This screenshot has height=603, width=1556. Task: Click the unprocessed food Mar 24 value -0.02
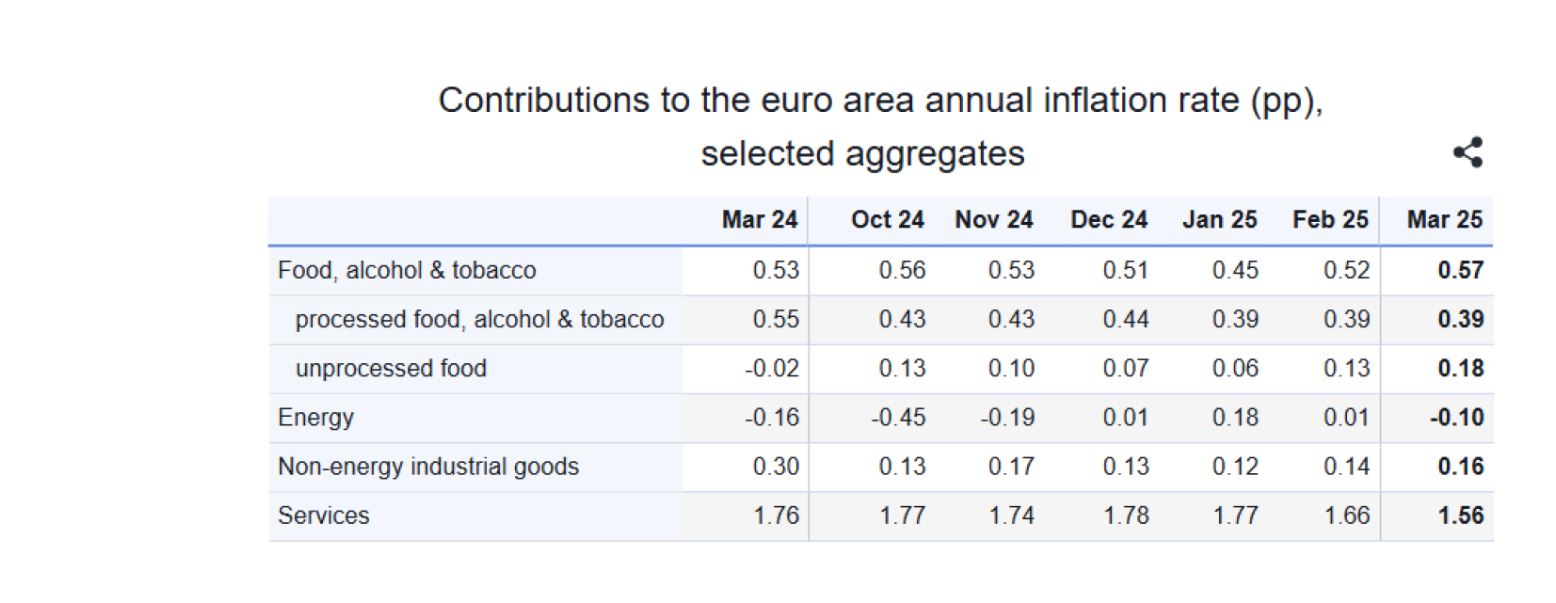pyautogui.click(x=772, y=369)
